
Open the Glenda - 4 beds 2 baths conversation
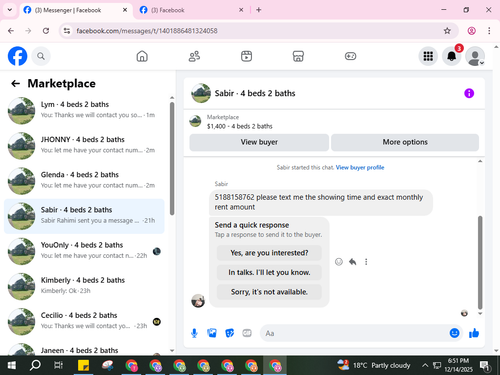tap(84, 181)
